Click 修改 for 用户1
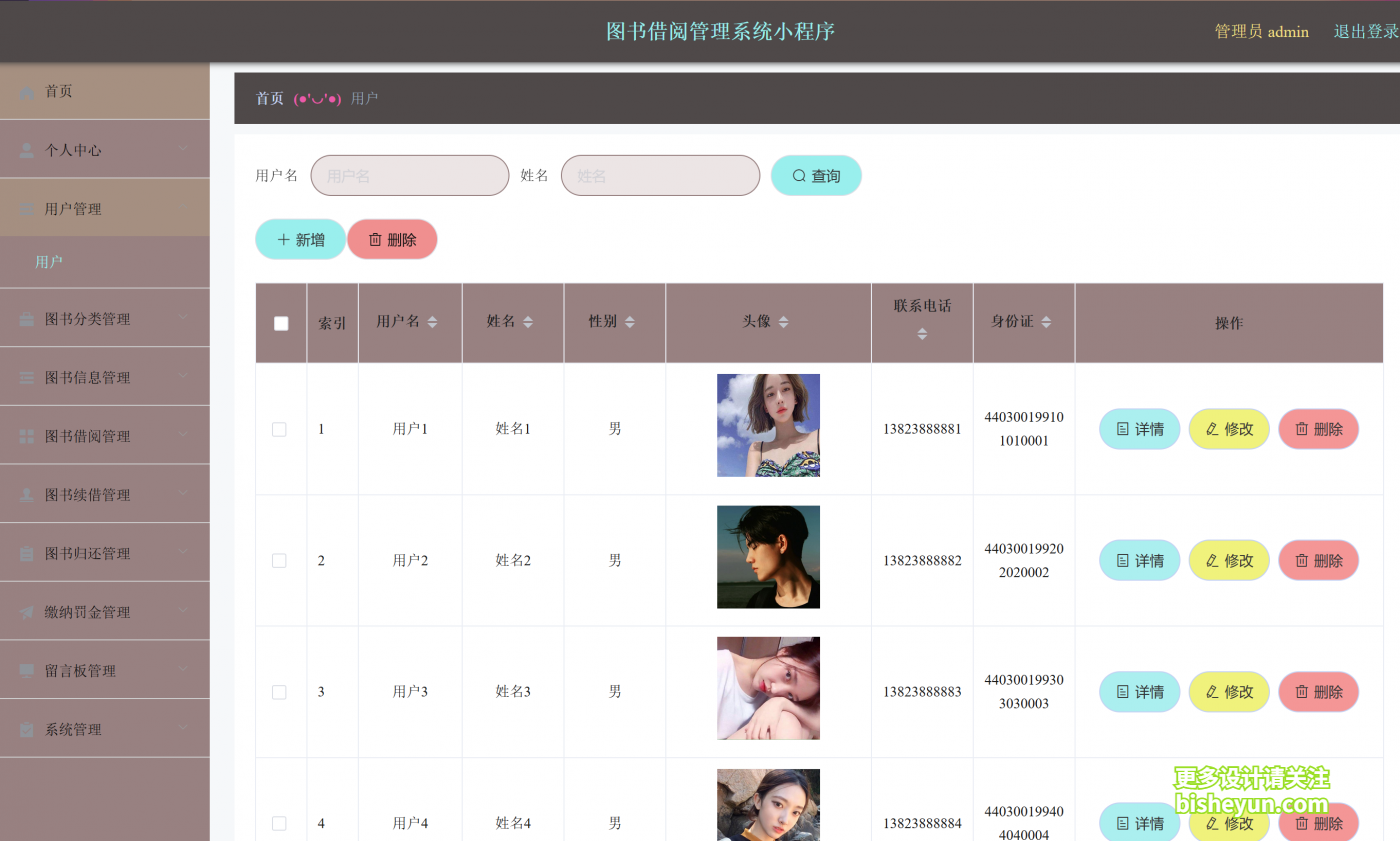 click(x=1229, y=429)
